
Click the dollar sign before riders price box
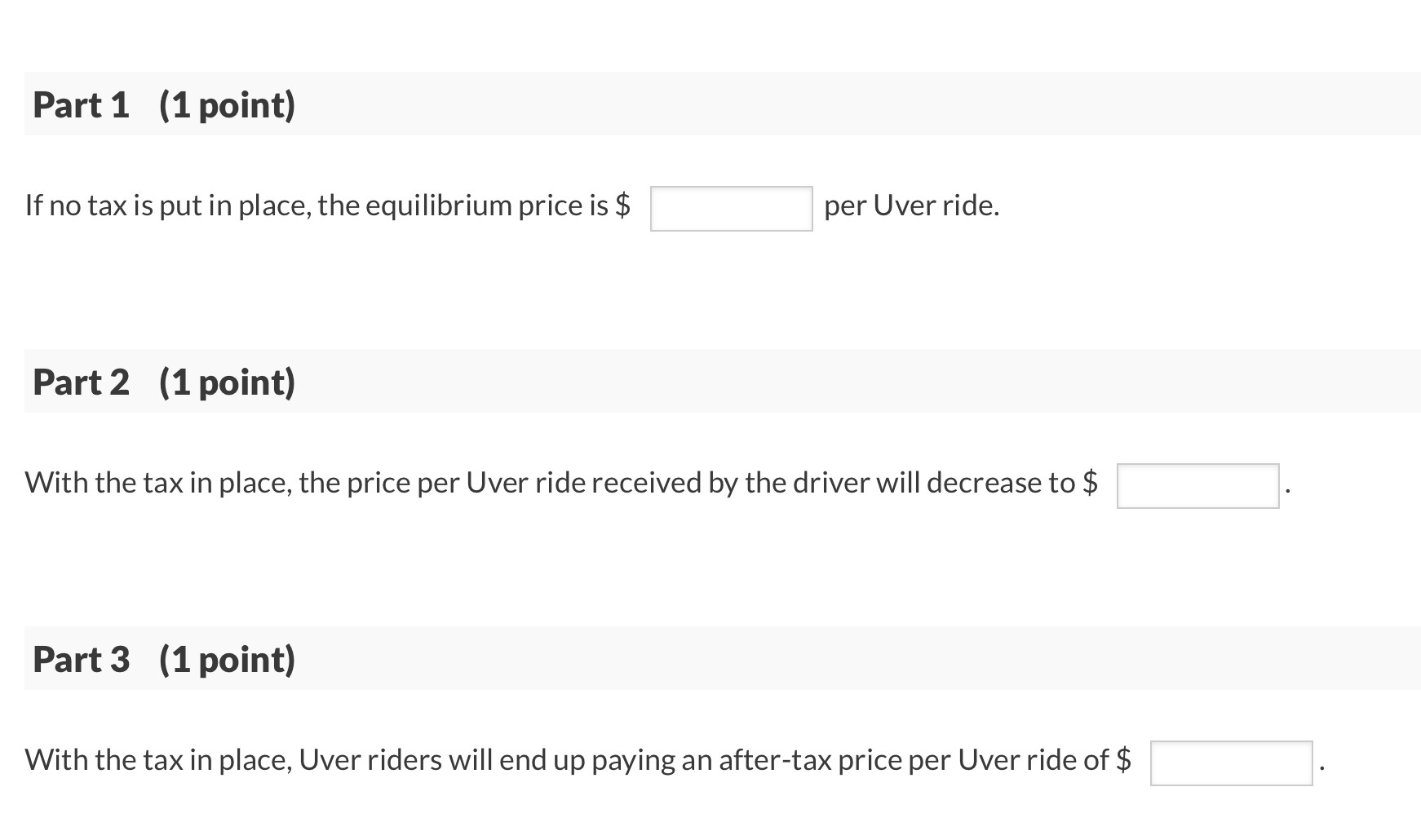point(1123,760)
